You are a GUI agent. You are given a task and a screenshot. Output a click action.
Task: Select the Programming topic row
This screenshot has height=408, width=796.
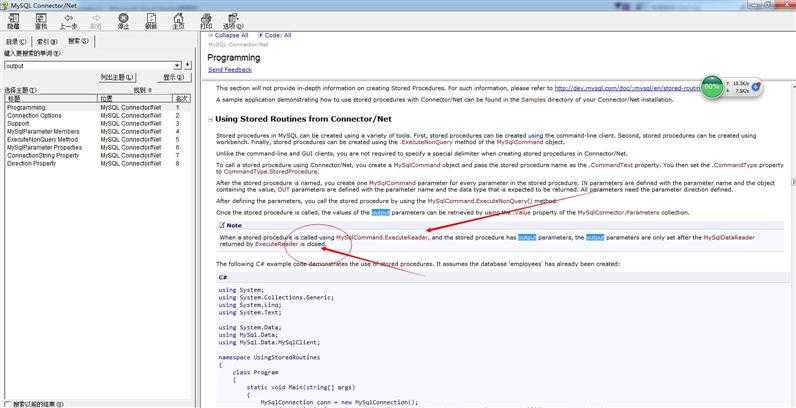pos(97,108)
